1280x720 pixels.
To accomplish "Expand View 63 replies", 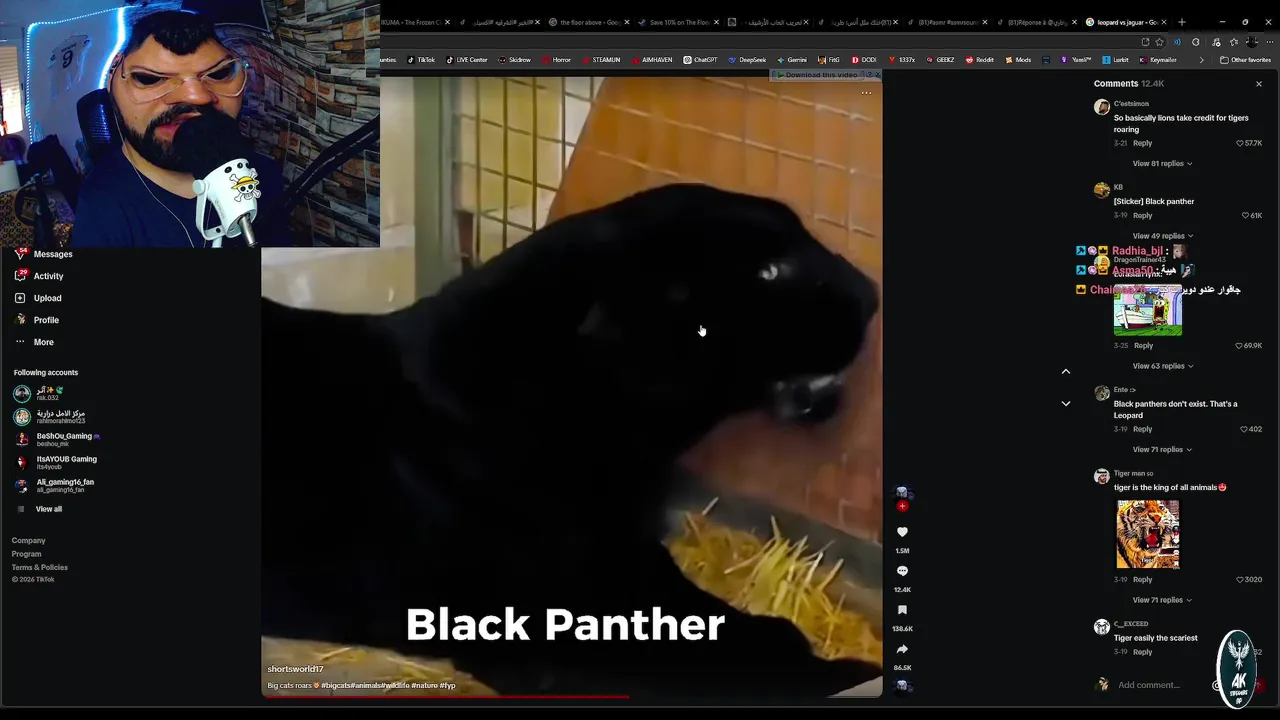I will (1162, 366).
